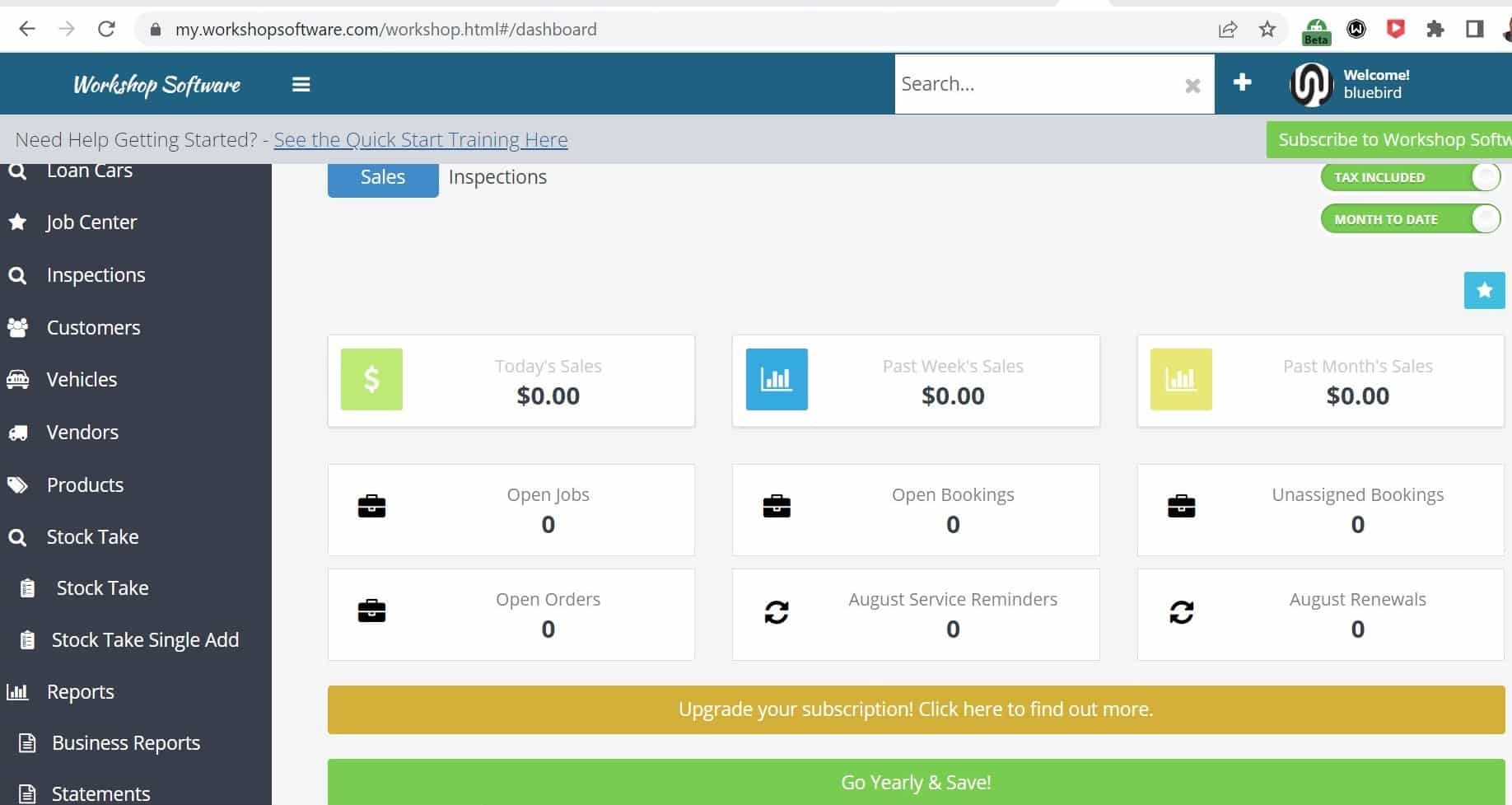Clear search with the X icon

[x=1192, y=85]
